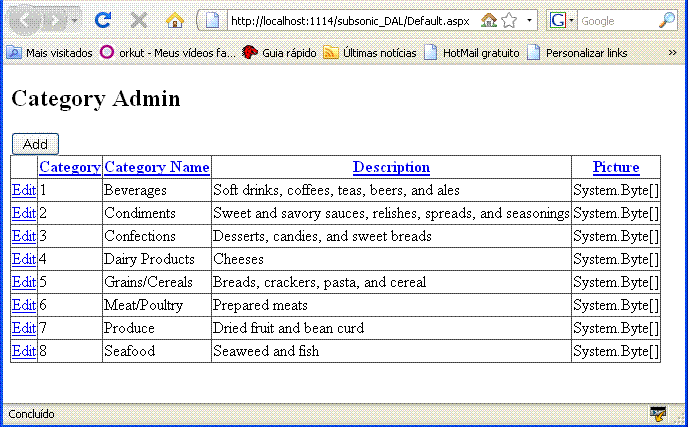Click the Condiments category name cell

pyautogui.click(x=157, y=213)
